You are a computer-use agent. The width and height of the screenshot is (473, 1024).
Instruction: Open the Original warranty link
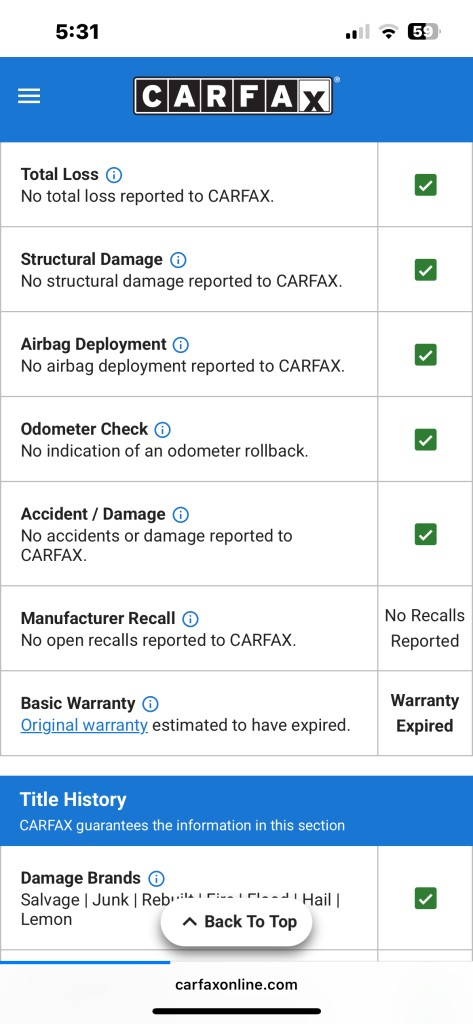pos(84,726)
